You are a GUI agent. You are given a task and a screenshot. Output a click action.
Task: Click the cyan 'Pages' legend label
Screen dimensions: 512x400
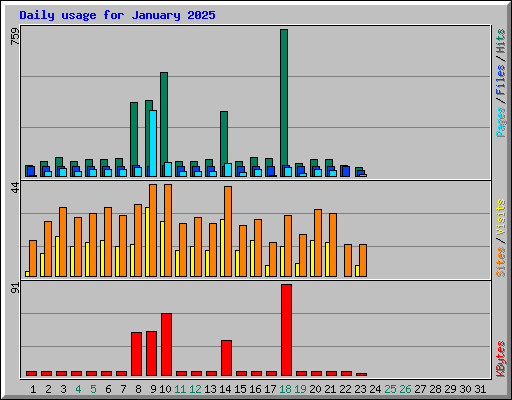(x=500, y=122)
